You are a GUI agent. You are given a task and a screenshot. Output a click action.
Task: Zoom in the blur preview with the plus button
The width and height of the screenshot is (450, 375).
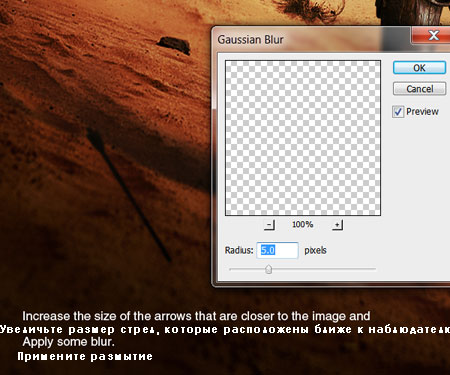coord(337,225)
